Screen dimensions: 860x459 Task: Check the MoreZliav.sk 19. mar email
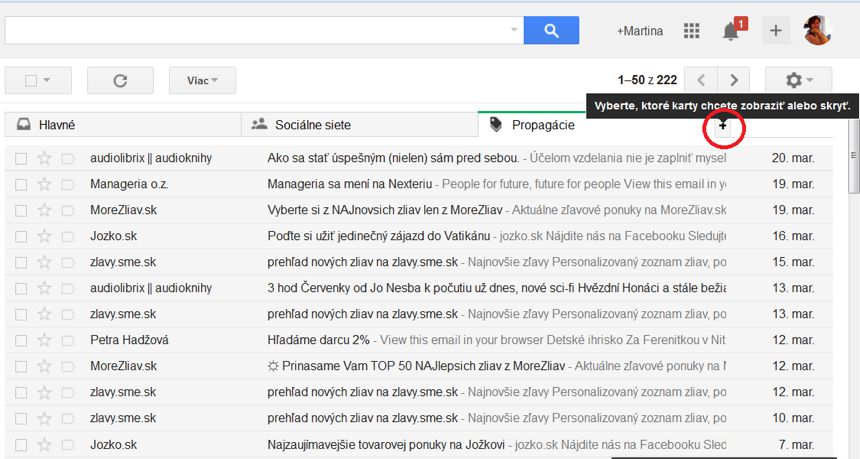pyautogui.click(x=21, y=211)
